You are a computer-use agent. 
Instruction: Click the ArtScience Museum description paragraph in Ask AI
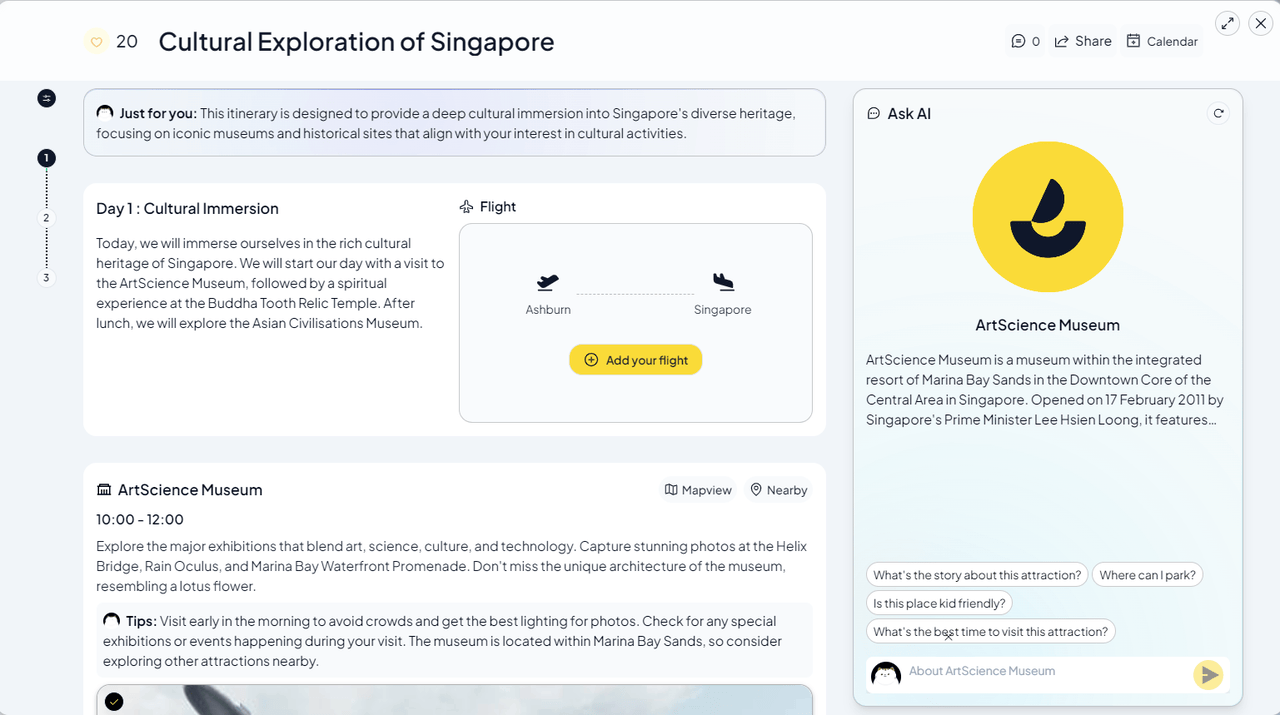point(1045,390)
